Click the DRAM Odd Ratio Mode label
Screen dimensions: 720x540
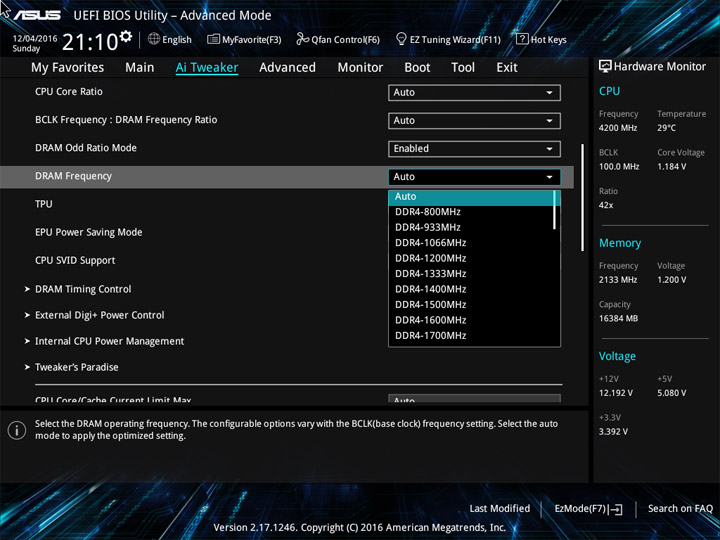click(86, 148)
